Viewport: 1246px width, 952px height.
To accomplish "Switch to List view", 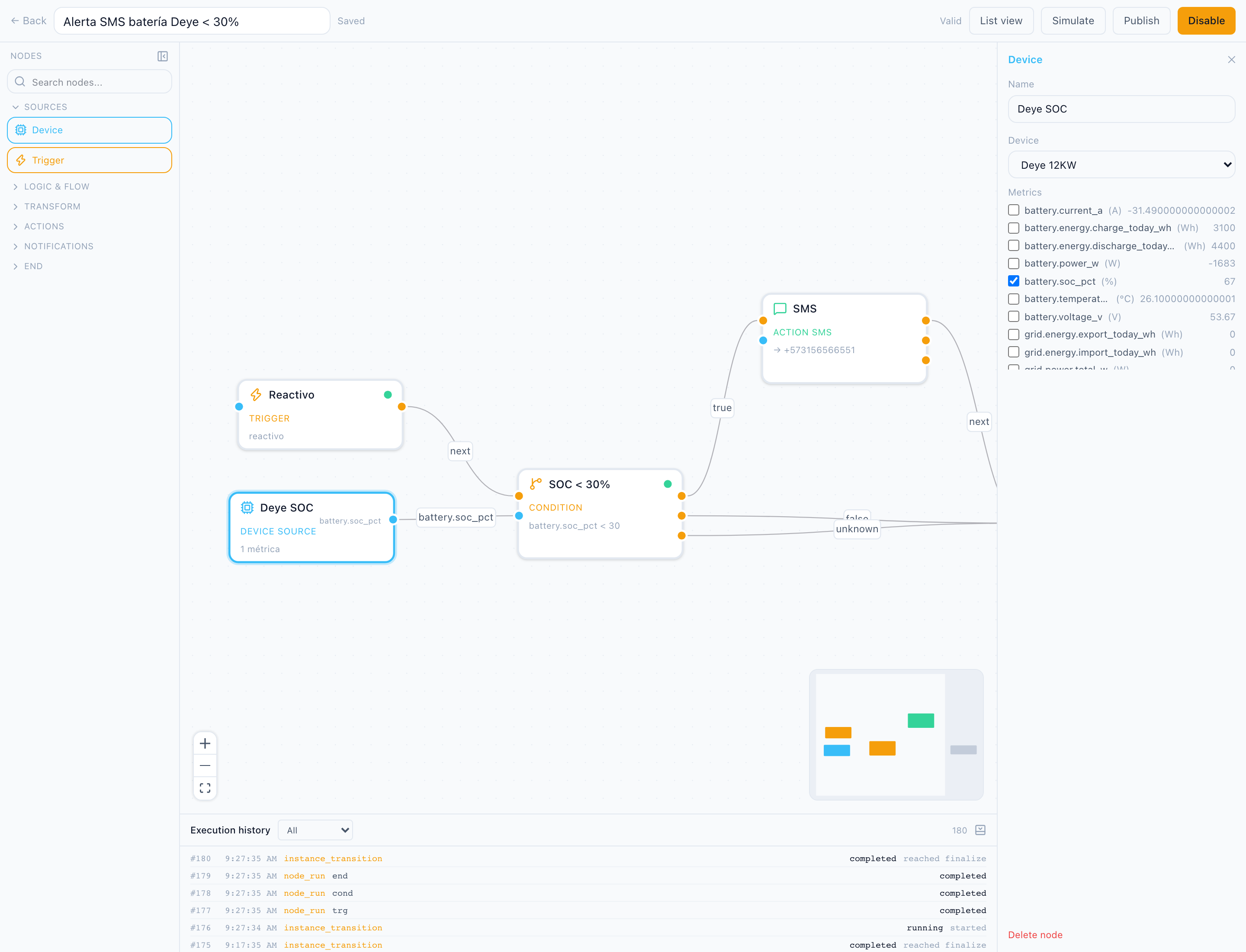I will coord(1001,21).
